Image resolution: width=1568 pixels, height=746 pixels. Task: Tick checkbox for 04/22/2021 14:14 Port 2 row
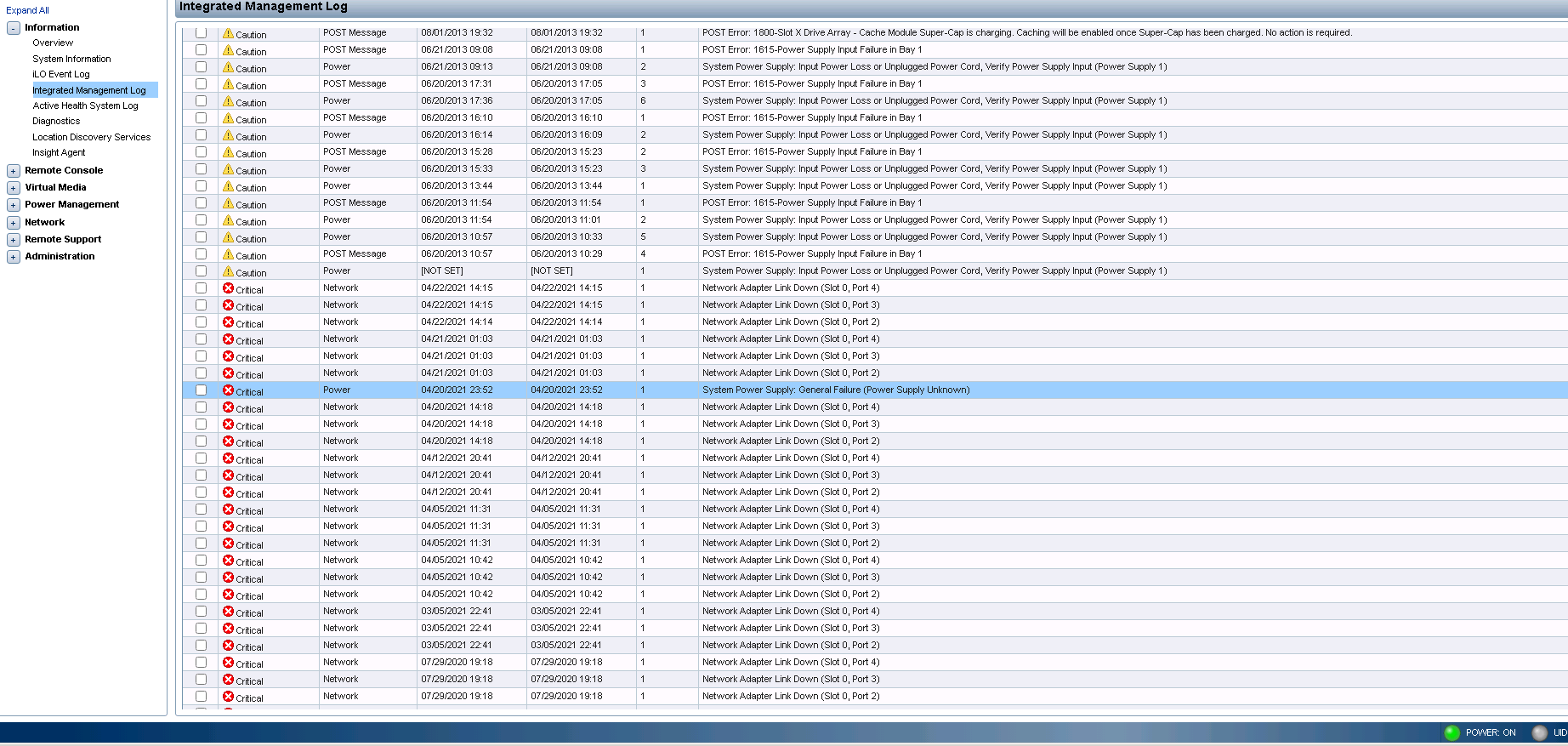pyautogui.click(x=201, y=322)
